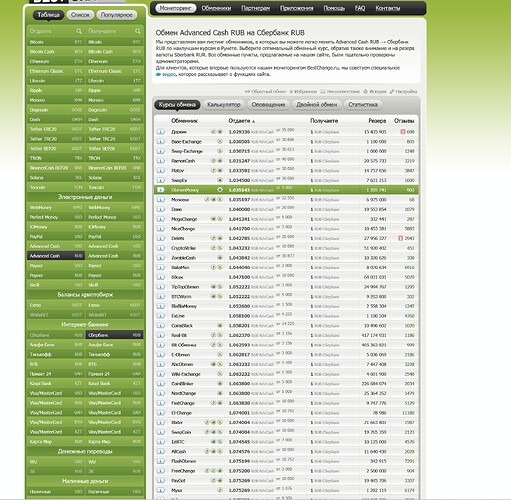511x500 pixels.
Task: Sort table by Отдаете column arrow
Action: [253, 121]
